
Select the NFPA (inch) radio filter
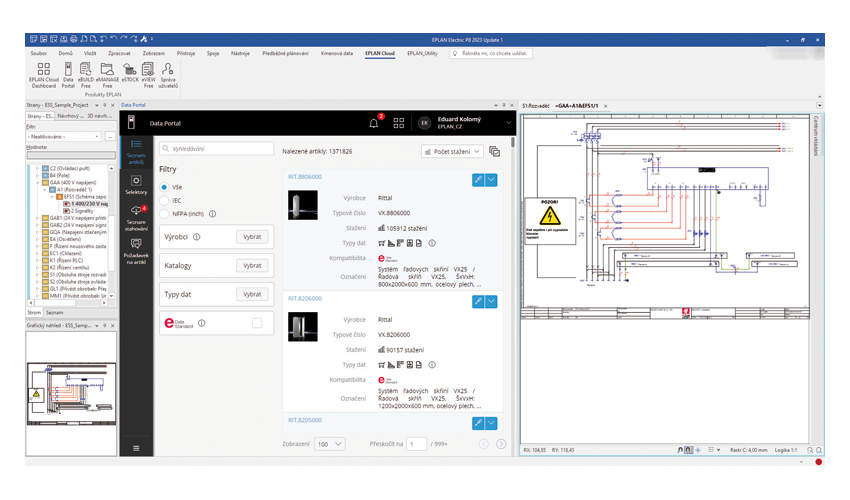click(164, 214)
